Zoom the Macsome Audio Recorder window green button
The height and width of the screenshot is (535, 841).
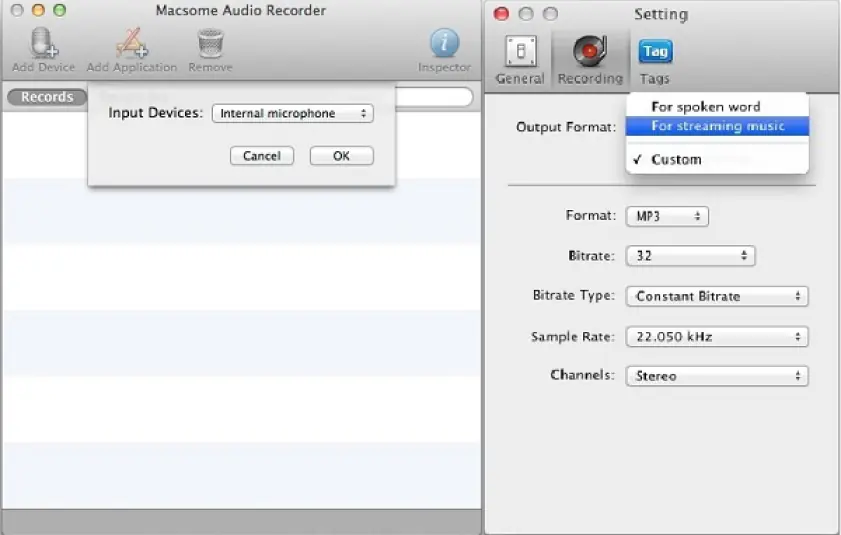coord(60,10)
